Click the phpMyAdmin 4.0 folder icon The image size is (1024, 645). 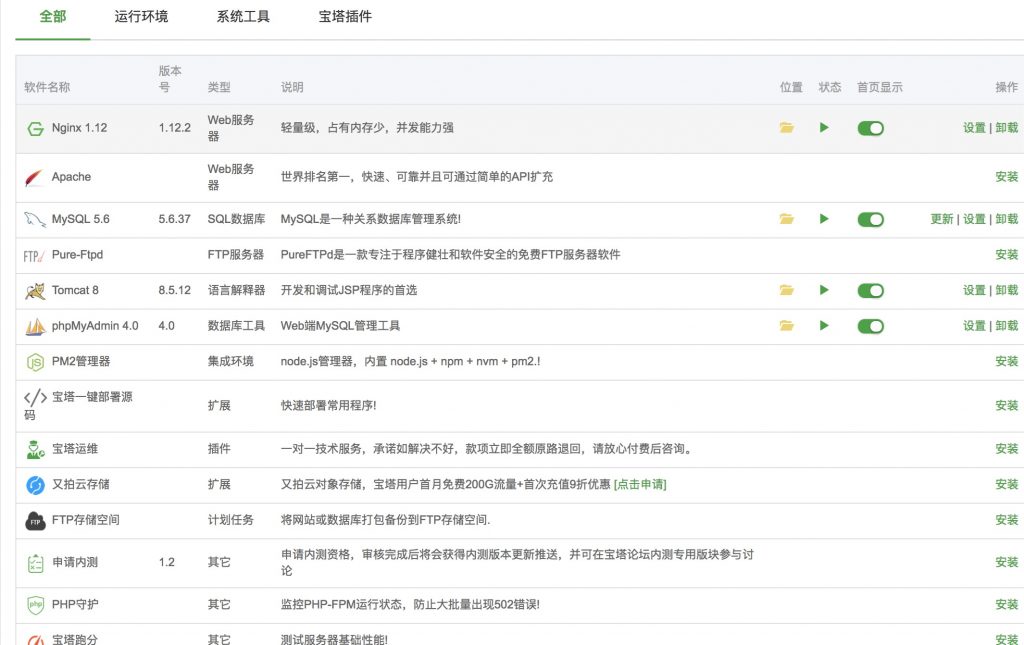(787, 326)
